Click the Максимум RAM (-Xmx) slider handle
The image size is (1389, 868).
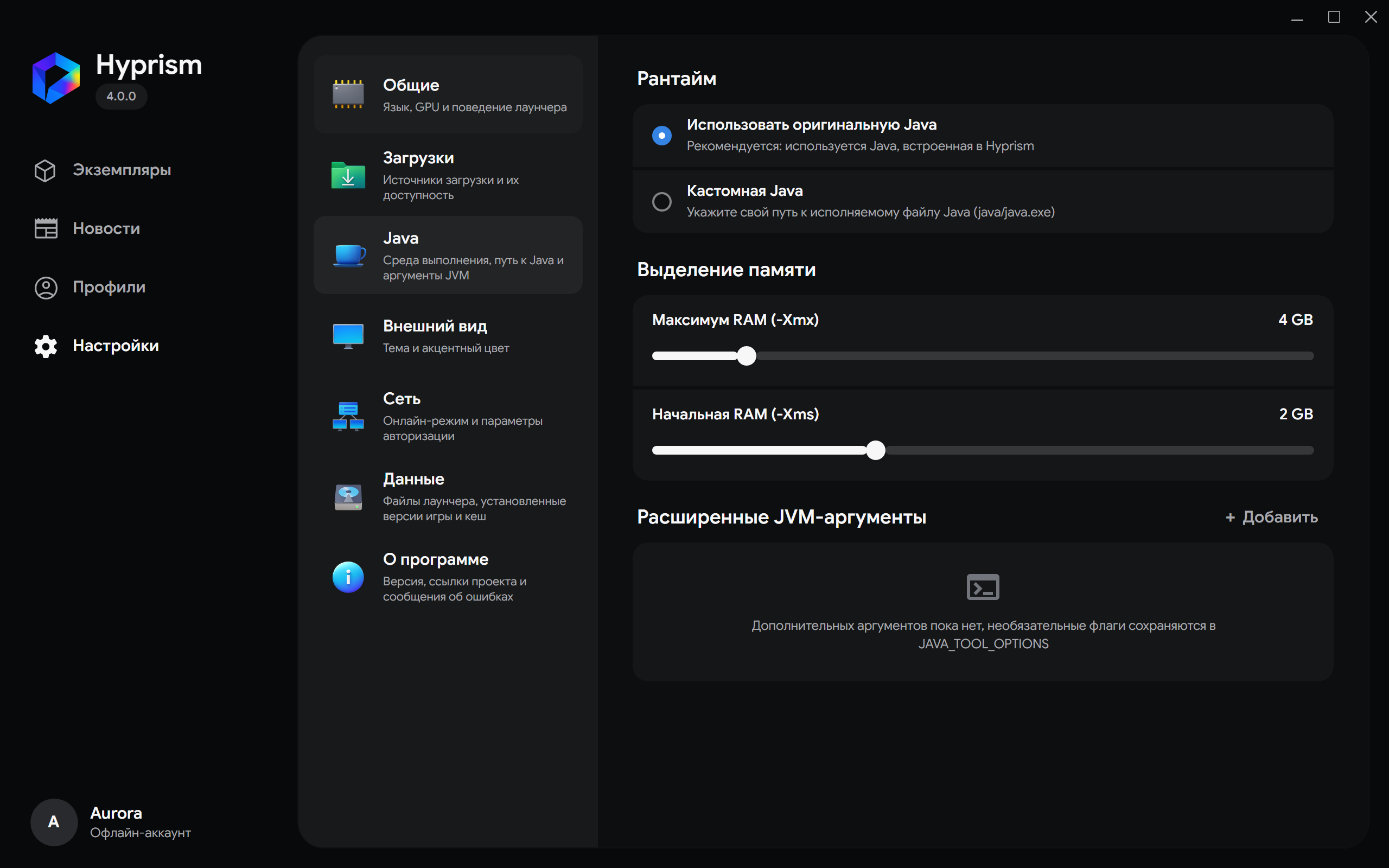(746, 356)
